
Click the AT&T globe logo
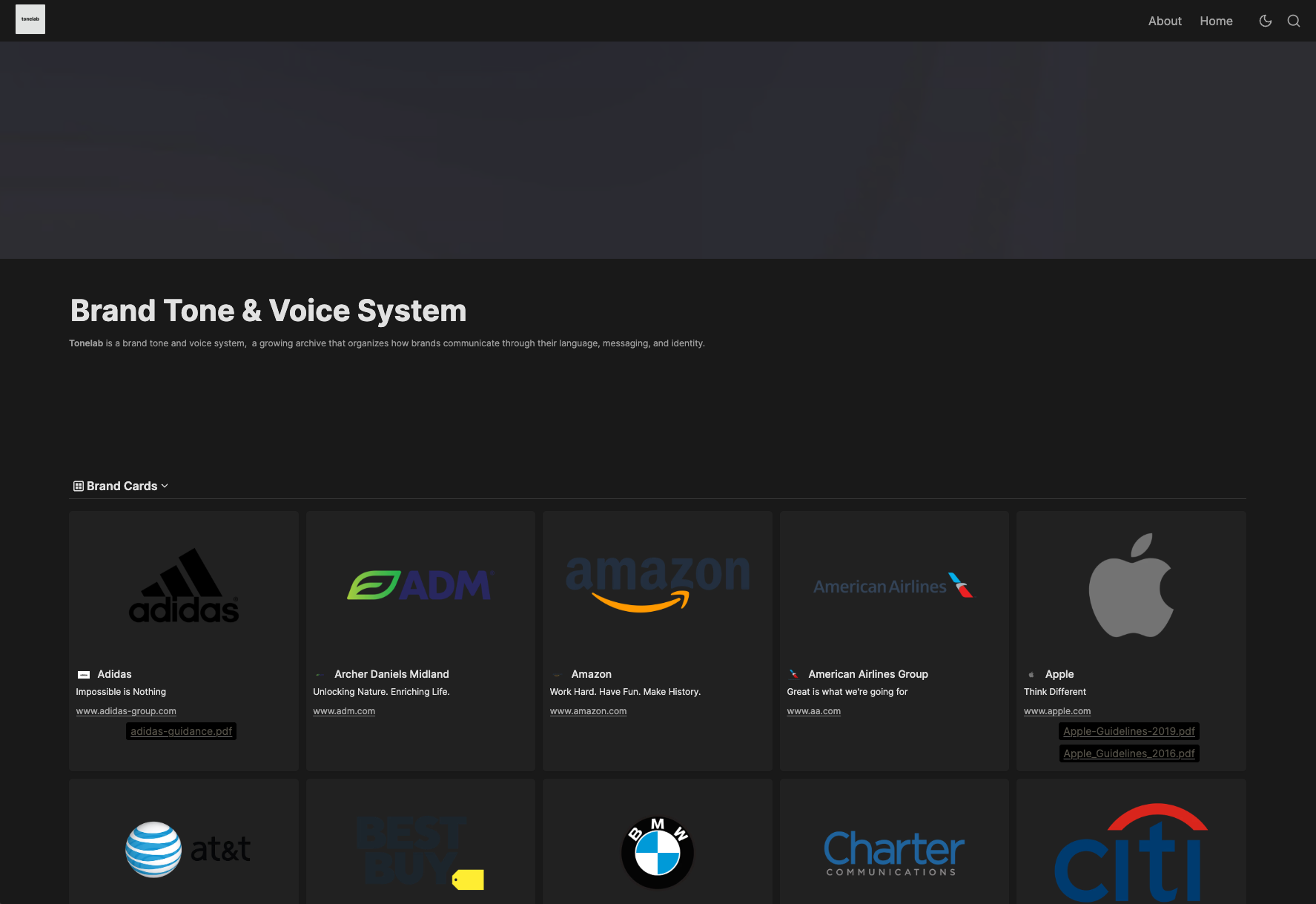point(154,849)
